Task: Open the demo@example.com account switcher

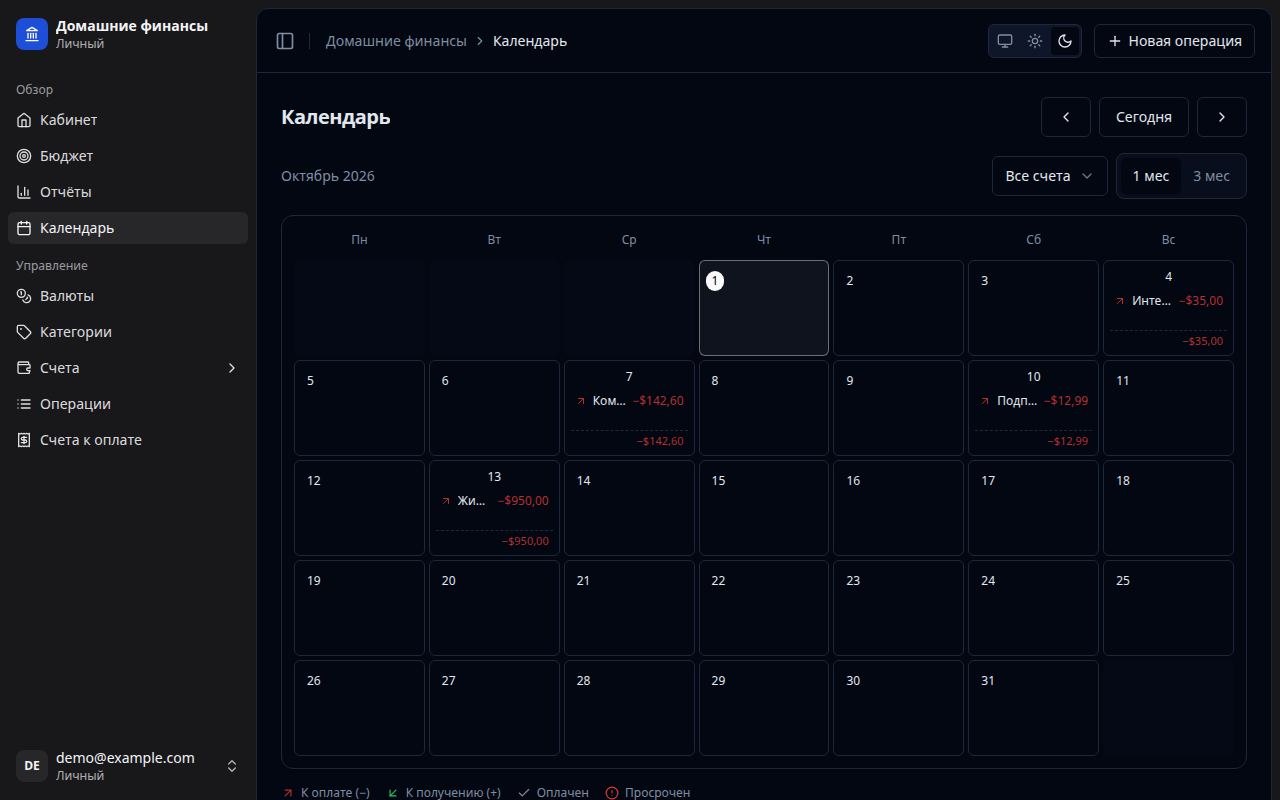Action: tap(128, 766)
